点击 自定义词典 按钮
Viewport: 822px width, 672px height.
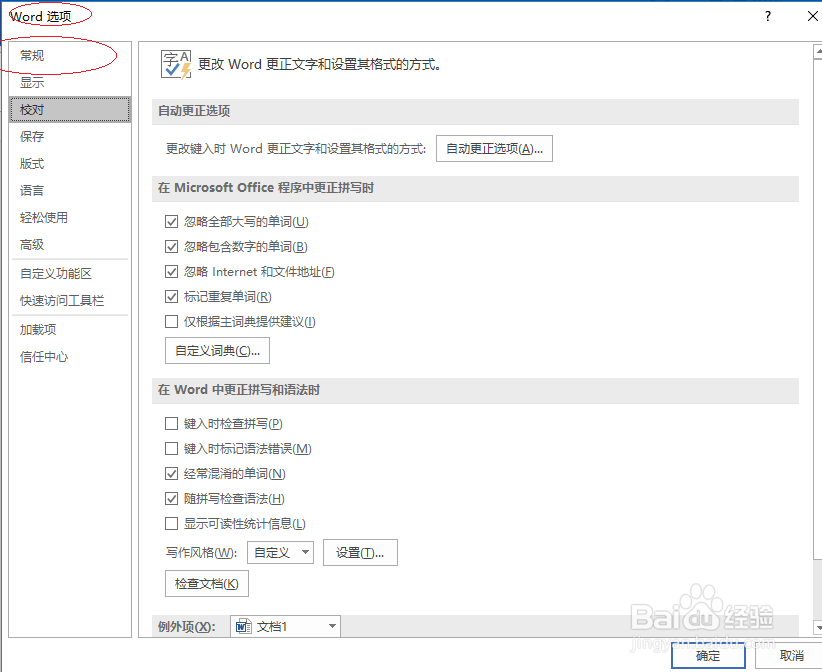coord(216,351)
